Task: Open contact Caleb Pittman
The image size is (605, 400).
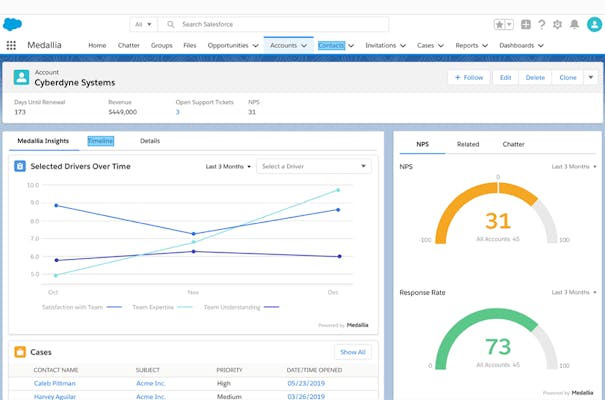Action: (55, 383)
